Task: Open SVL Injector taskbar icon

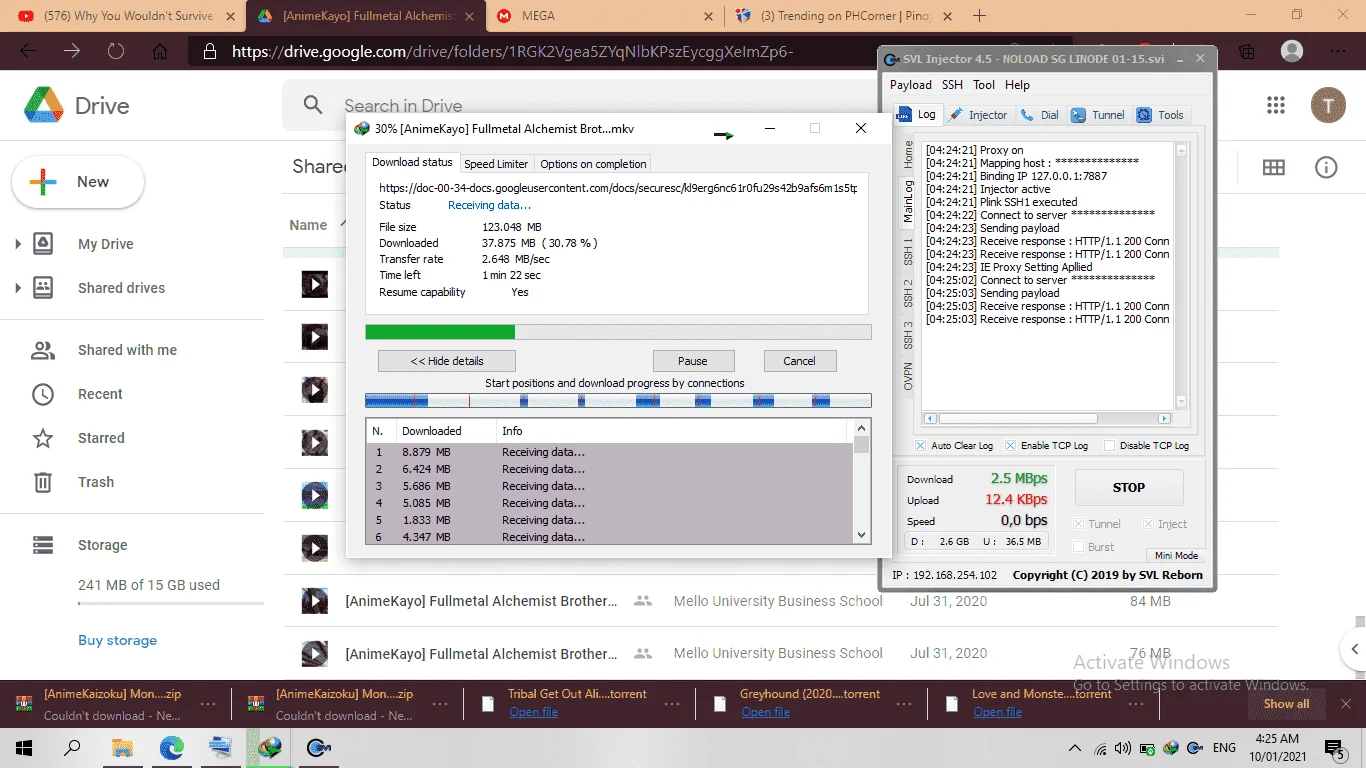Action: [x=318, y=747]
